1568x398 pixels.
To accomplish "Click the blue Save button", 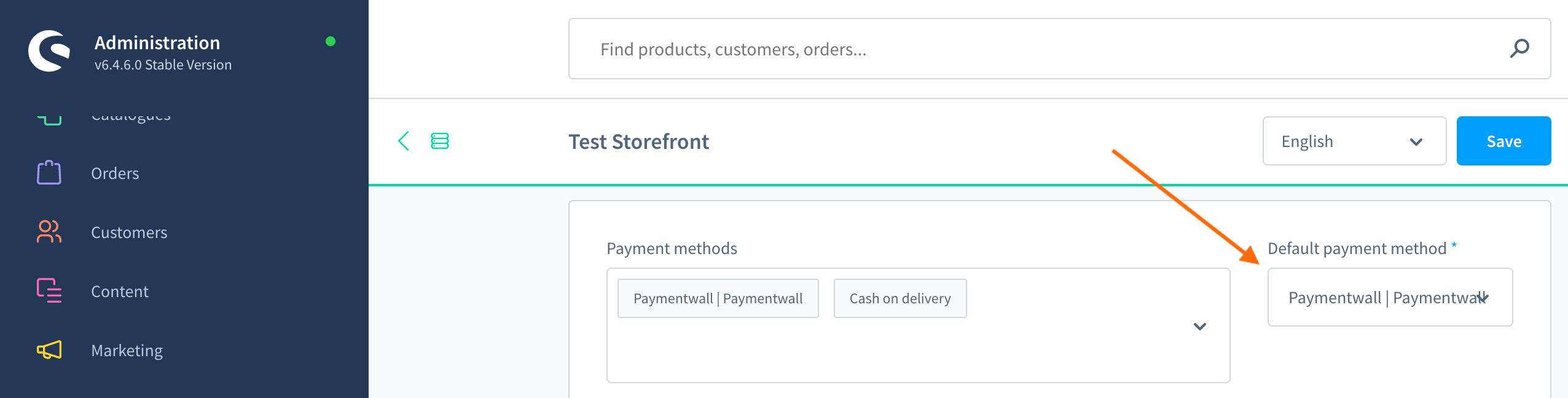I will pos(1503,141).
